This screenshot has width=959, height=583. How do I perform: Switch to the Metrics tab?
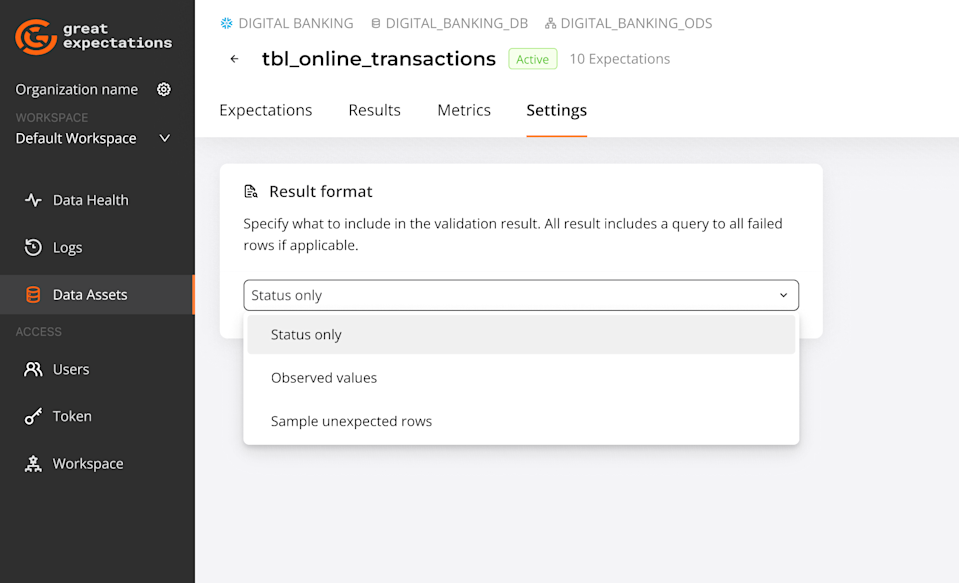(463, 110)
